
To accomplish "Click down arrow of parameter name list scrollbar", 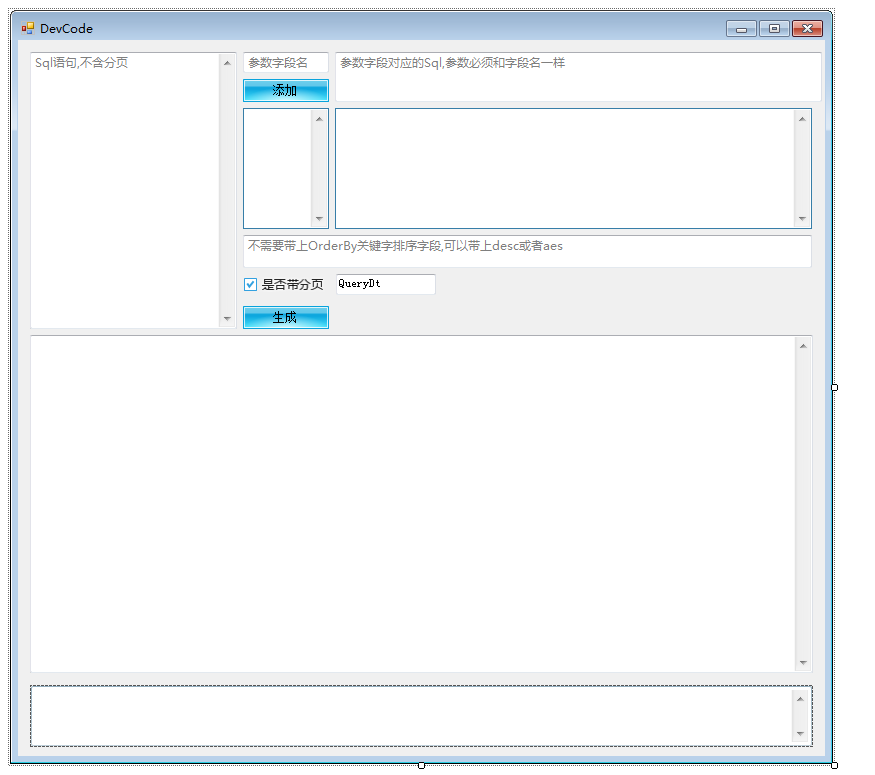I will [319, 219].
